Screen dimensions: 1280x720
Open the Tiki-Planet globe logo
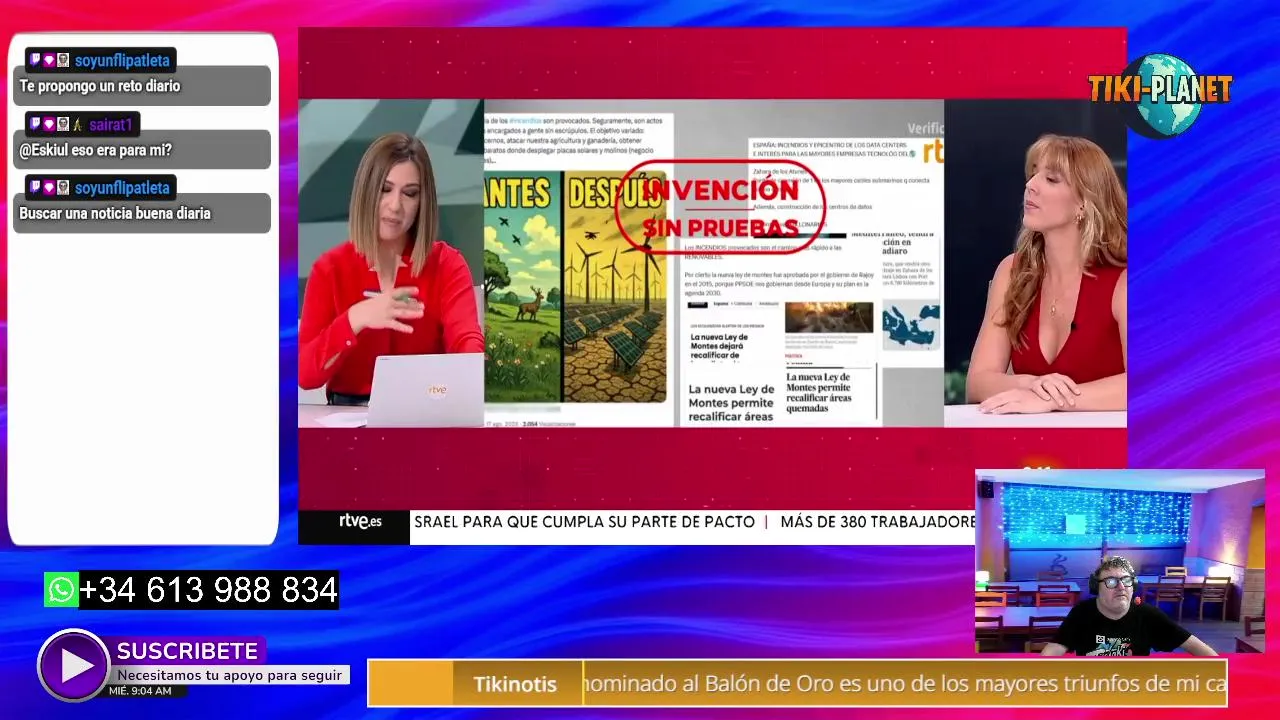tap(1160, 94)
